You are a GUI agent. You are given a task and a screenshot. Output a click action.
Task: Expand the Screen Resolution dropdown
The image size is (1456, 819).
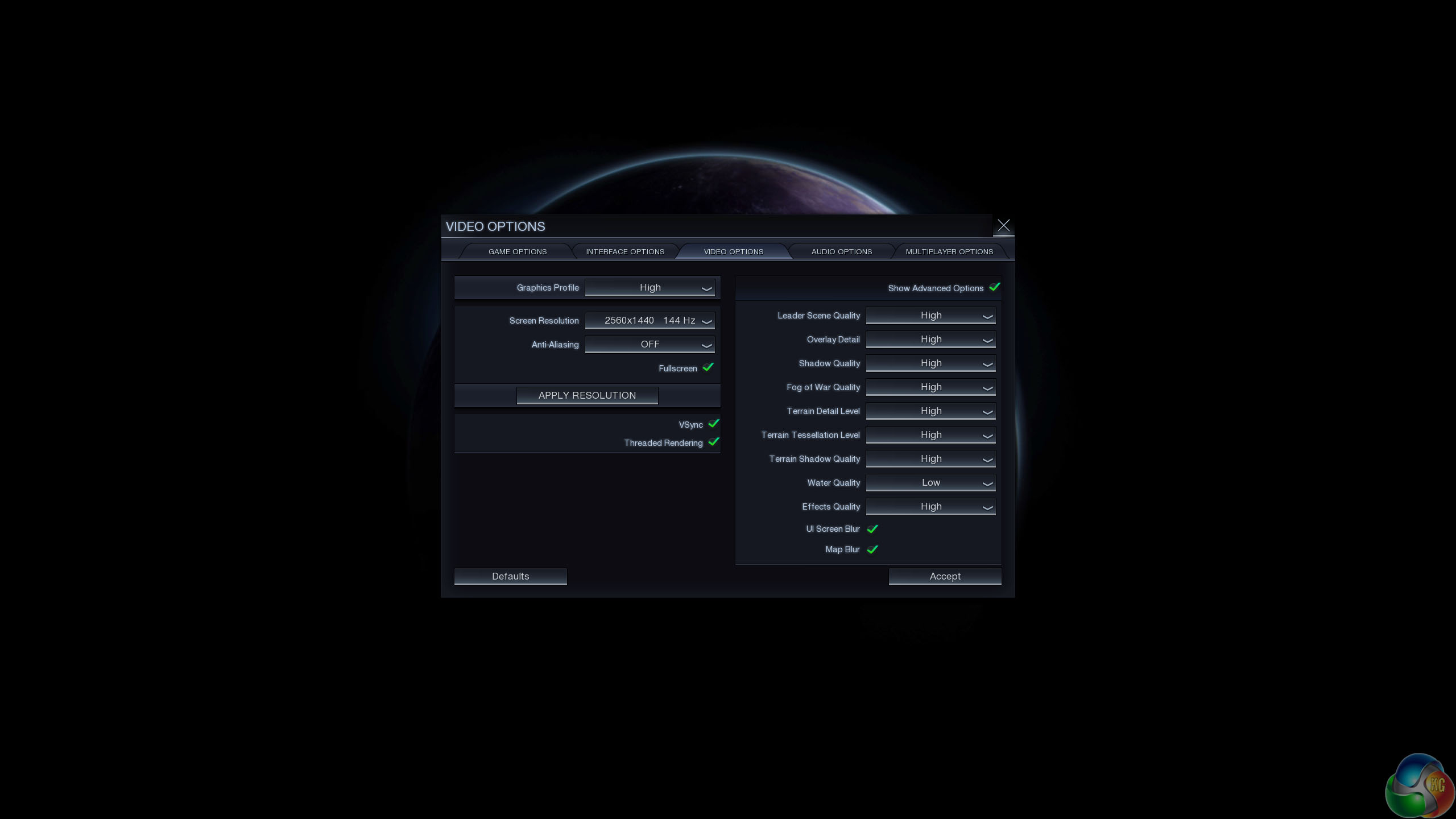650,321
